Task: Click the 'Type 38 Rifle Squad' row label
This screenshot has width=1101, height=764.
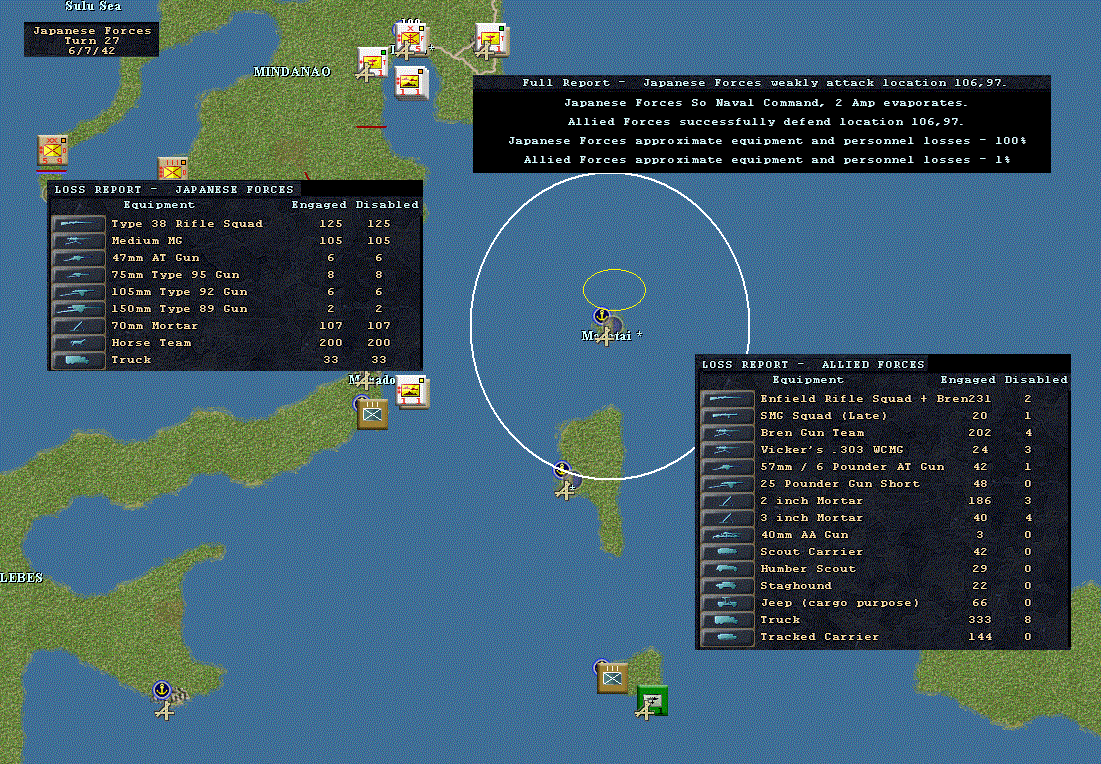Action: (x=187, y=224)
